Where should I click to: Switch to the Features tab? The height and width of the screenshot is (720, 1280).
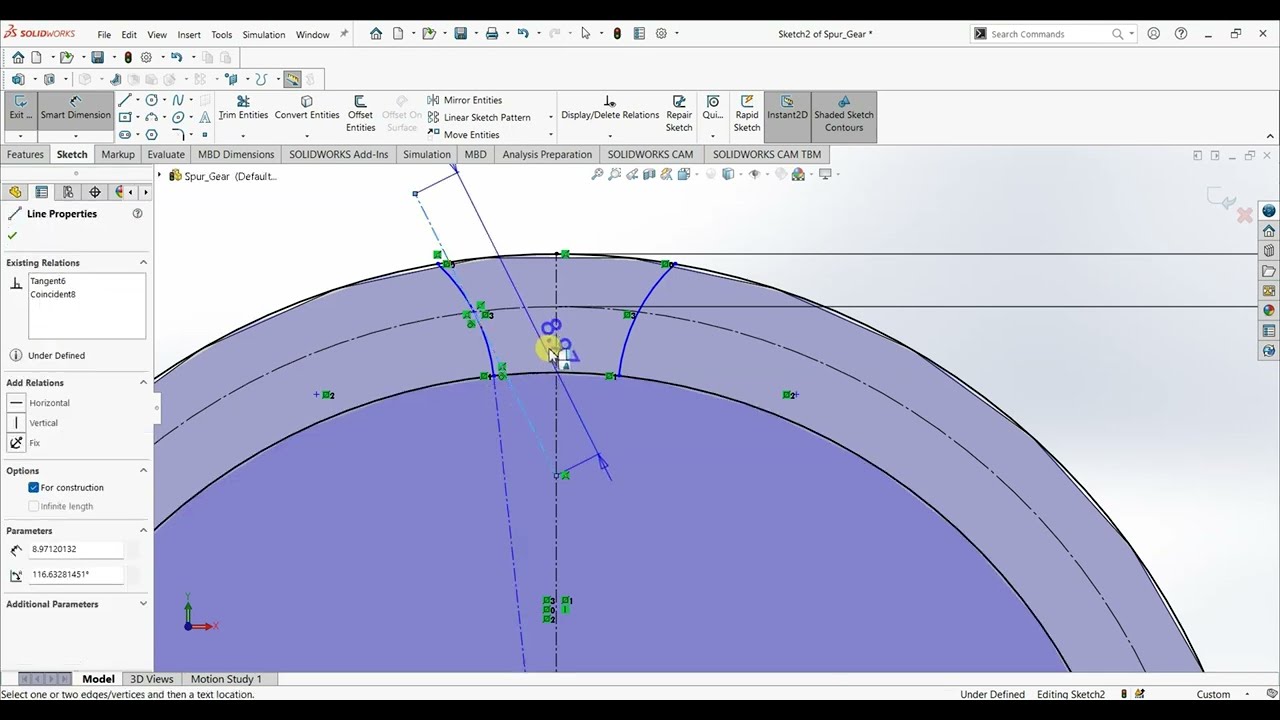tap(25, 154)
